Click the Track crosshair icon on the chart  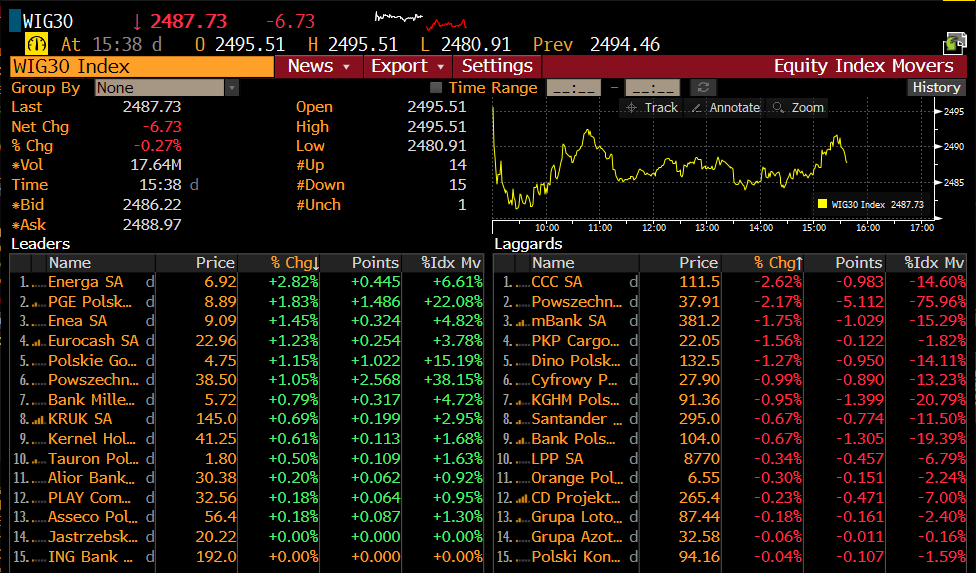631,108
